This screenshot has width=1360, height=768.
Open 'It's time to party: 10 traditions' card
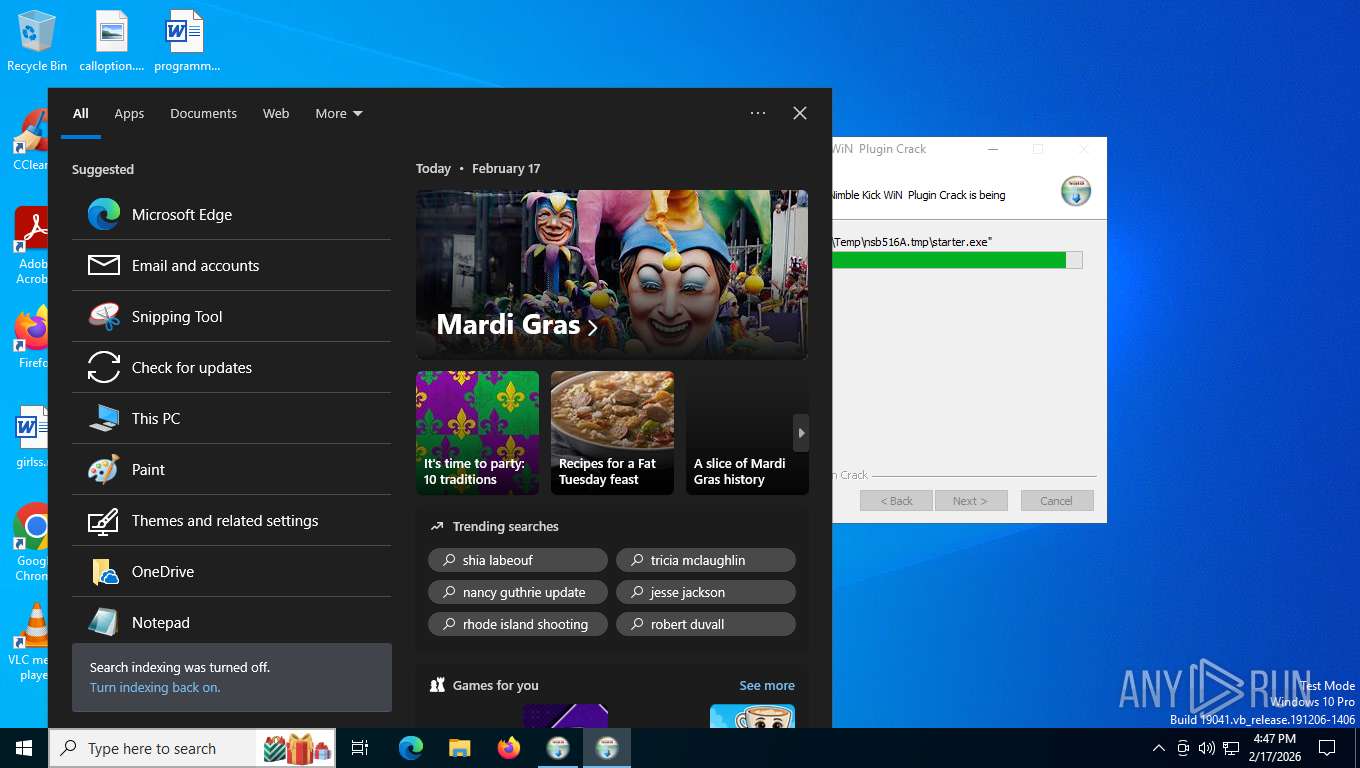(x=477, y=432)
